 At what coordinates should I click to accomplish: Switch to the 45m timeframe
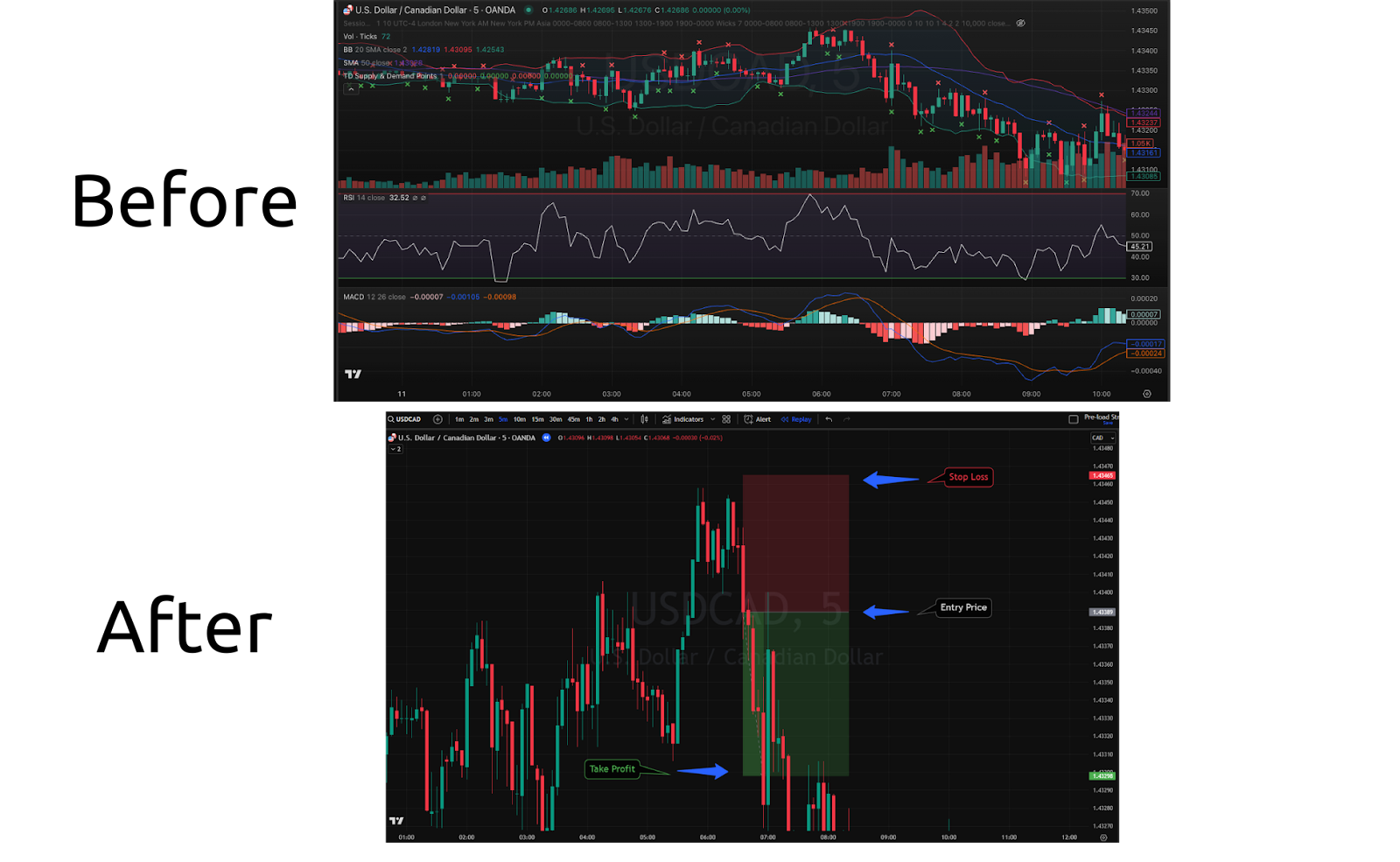[x=573, y=419]
